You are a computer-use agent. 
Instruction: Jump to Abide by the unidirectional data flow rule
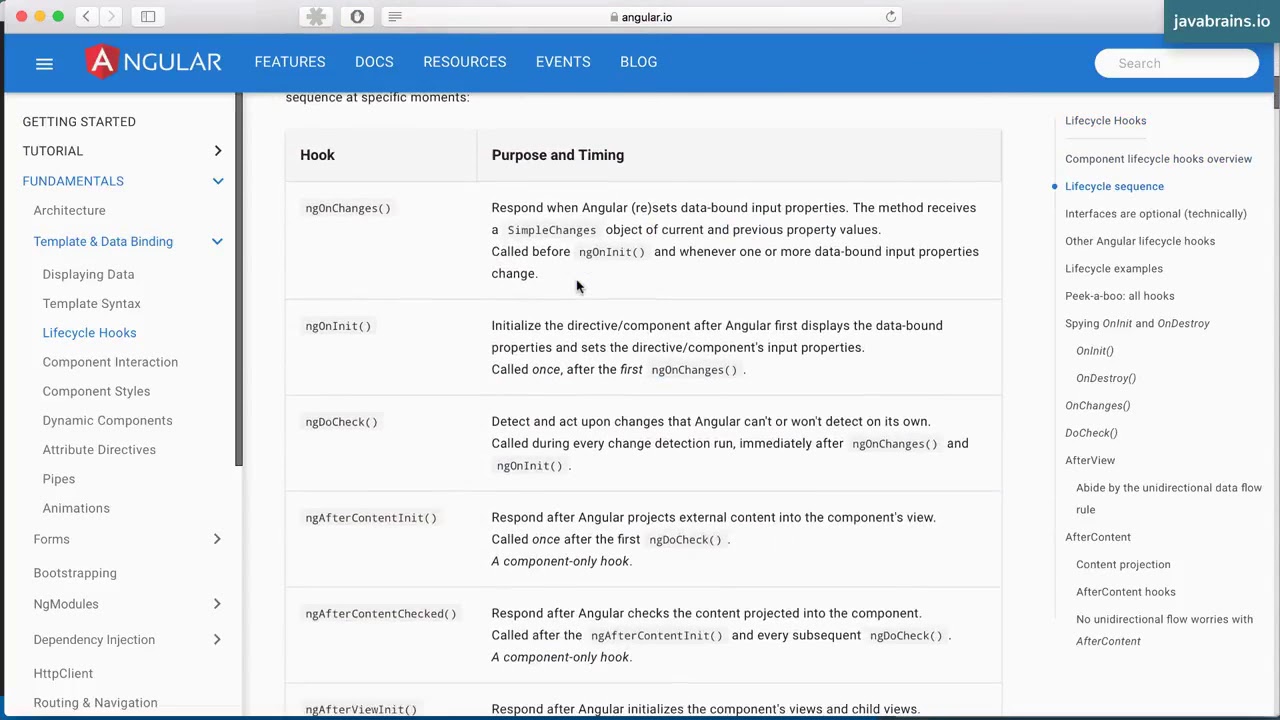coord(1169,498)
